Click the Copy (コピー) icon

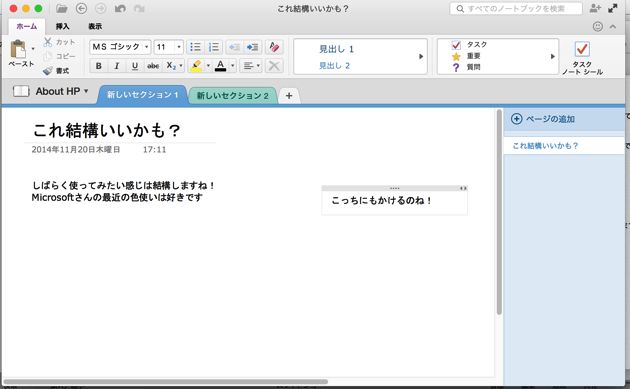pyautogui.click(x=48, y=56)
